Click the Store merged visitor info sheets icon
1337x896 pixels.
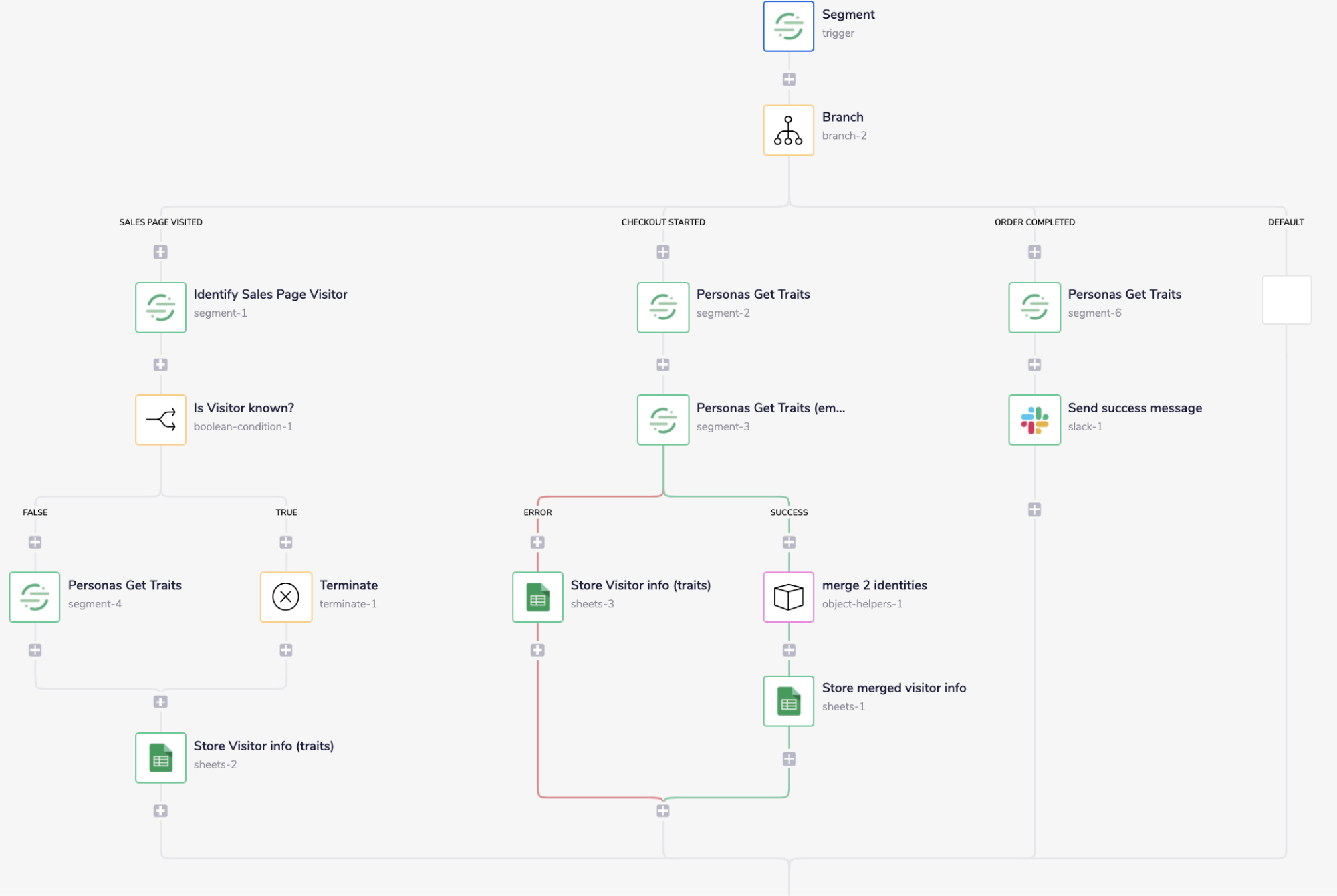[788, 701]
